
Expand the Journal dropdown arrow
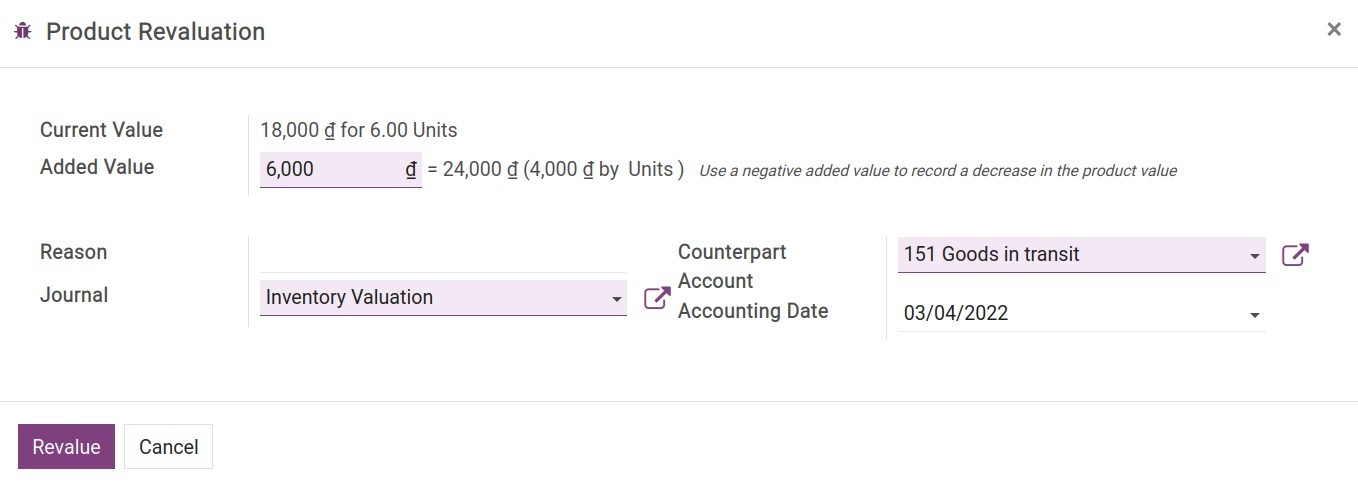pos(616,298)
